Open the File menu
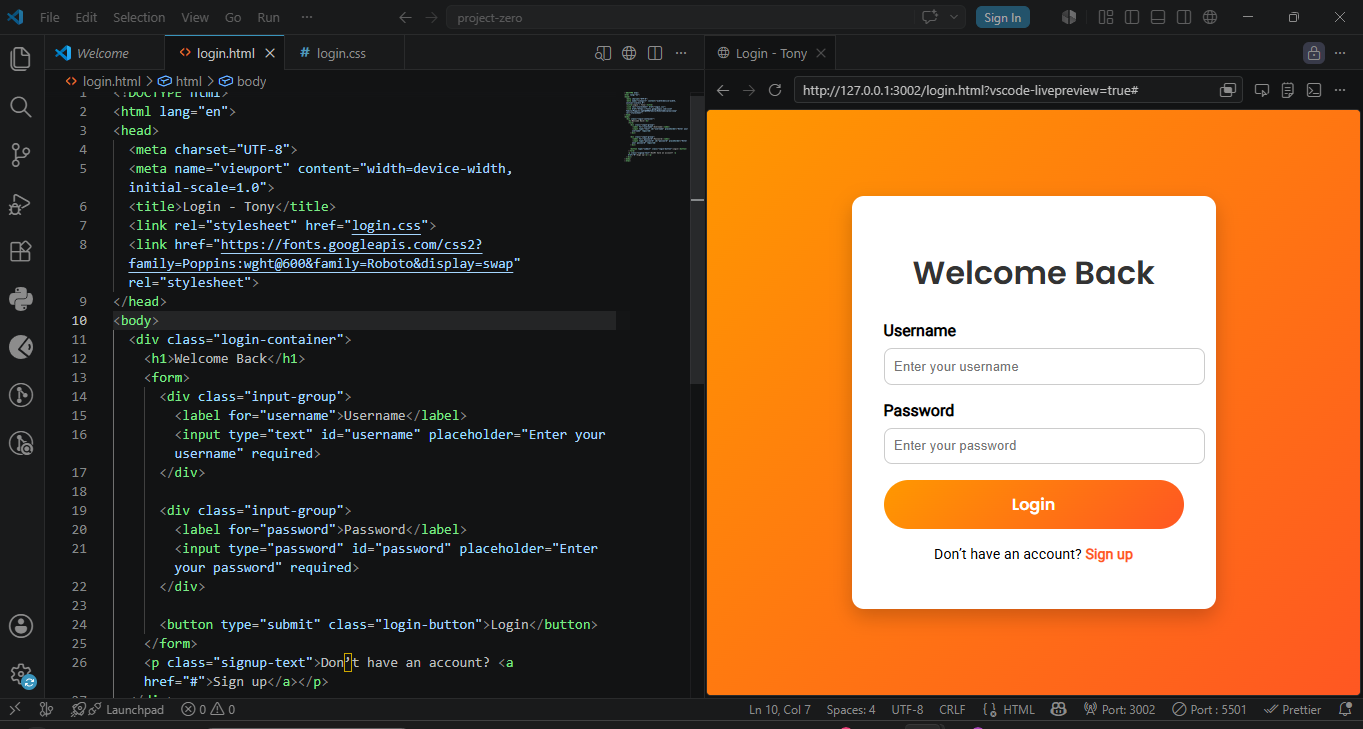The height and width of the screenshot is (729, 1363). 49,17
